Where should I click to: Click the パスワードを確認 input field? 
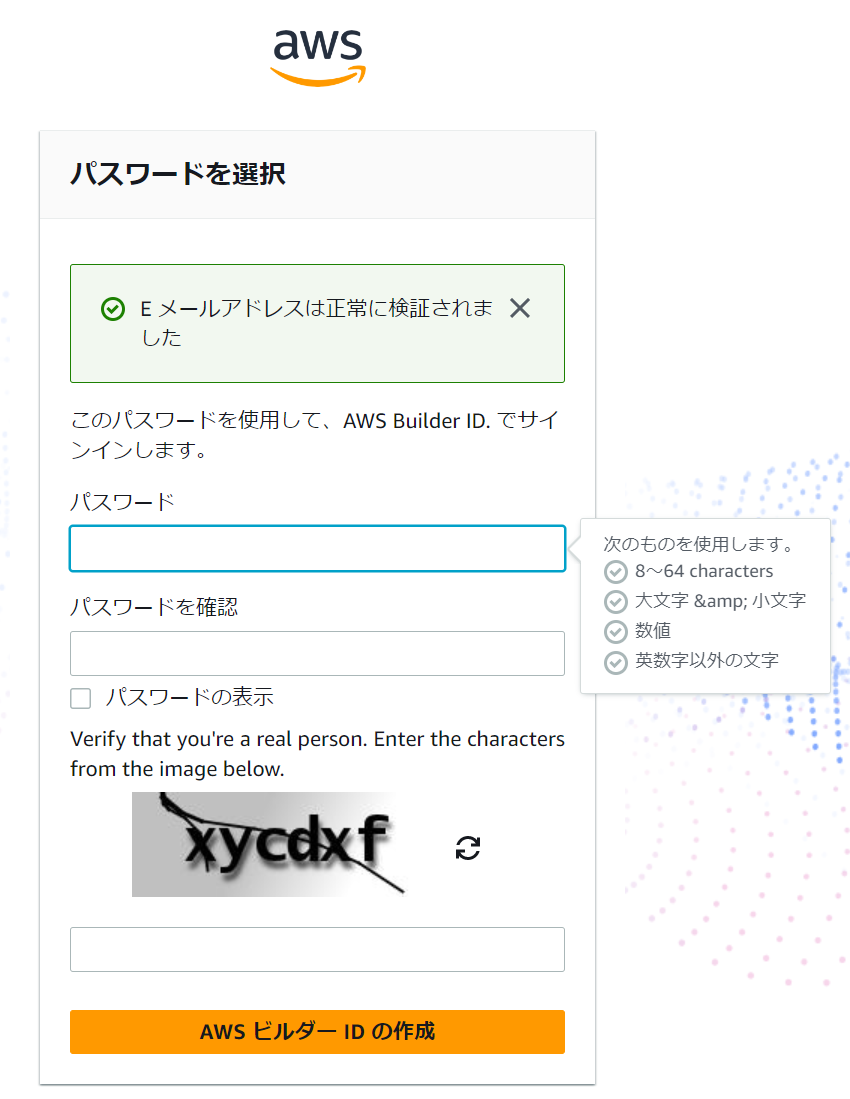point(317,653)
